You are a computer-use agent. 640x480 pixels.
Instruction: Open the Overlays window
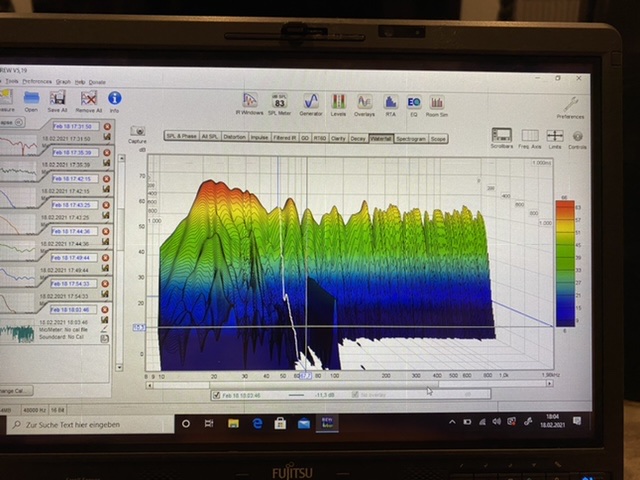pos(364,102)
